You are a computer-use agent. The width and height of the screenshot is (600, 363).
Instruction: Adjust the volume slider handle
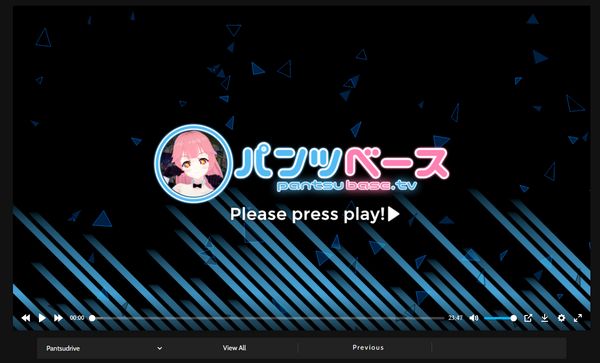[514, 318]
